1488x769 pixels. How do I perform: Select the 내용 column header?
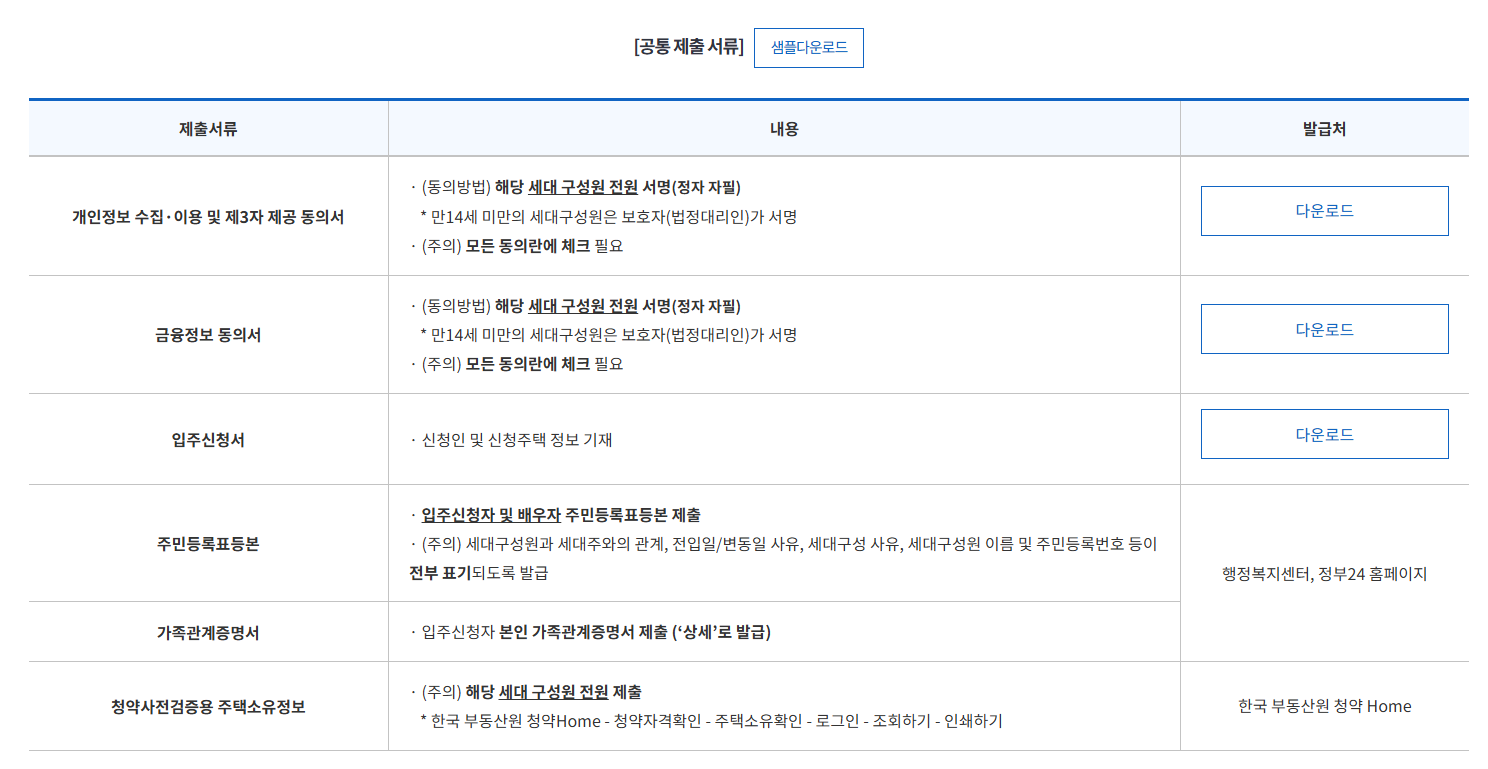783,127
